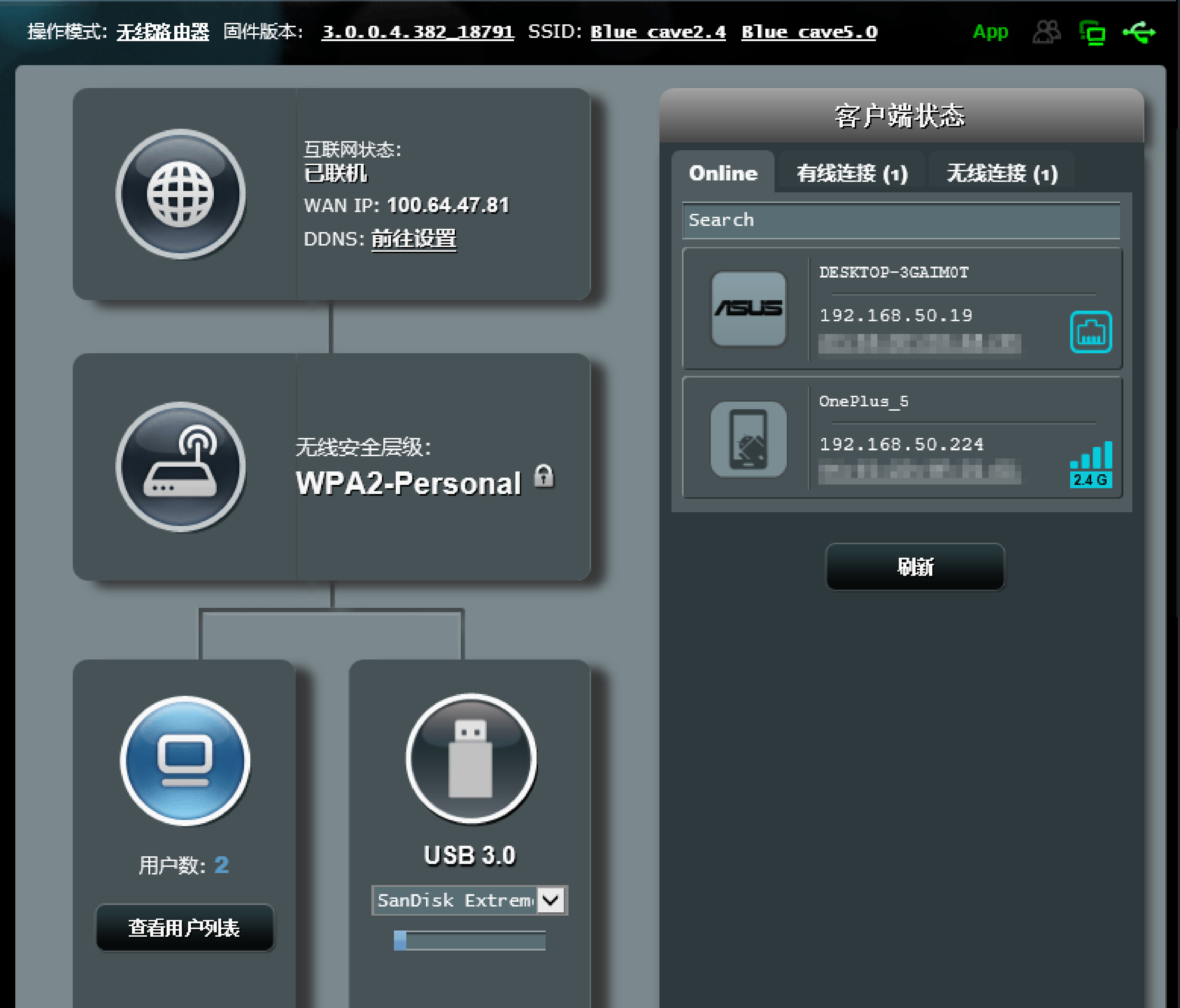
Task: Click the internet globe status icon
Action: point(180,194)
